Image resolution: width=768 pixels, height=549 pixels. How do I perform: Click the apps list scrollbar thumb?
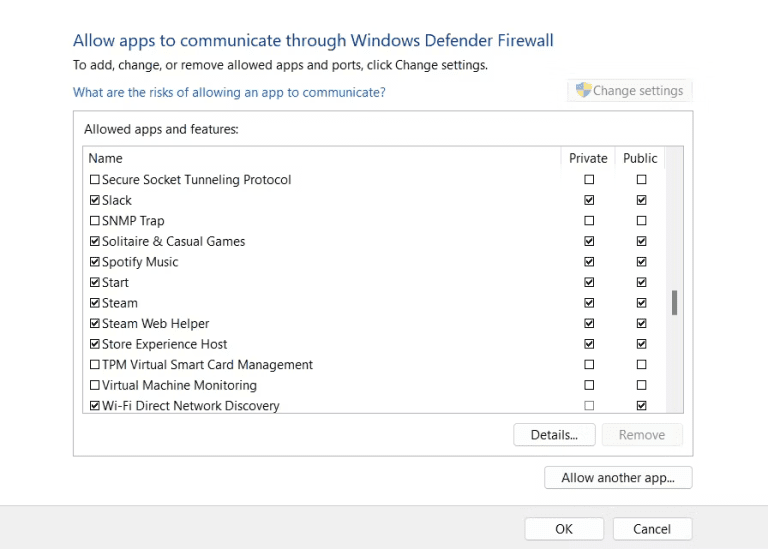tap(674, 303)
